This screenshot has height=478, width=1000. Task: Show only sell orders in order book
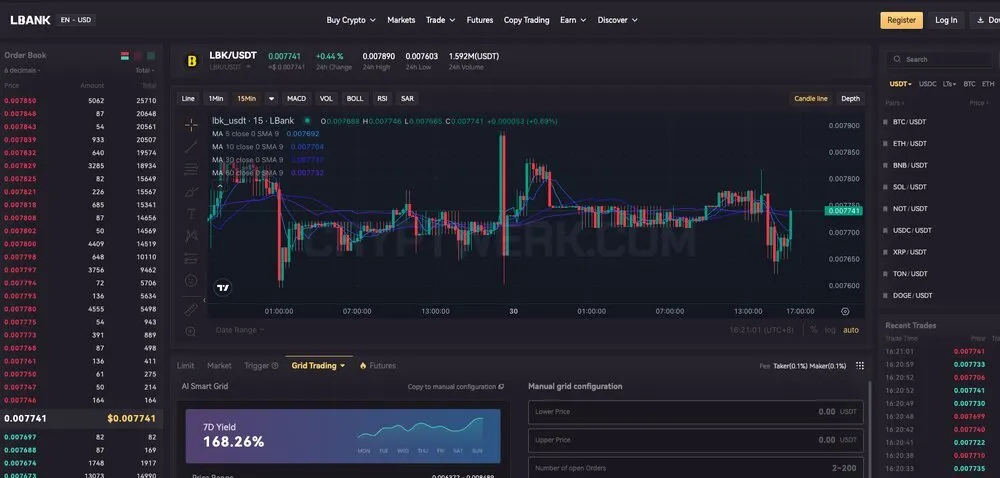138,56
